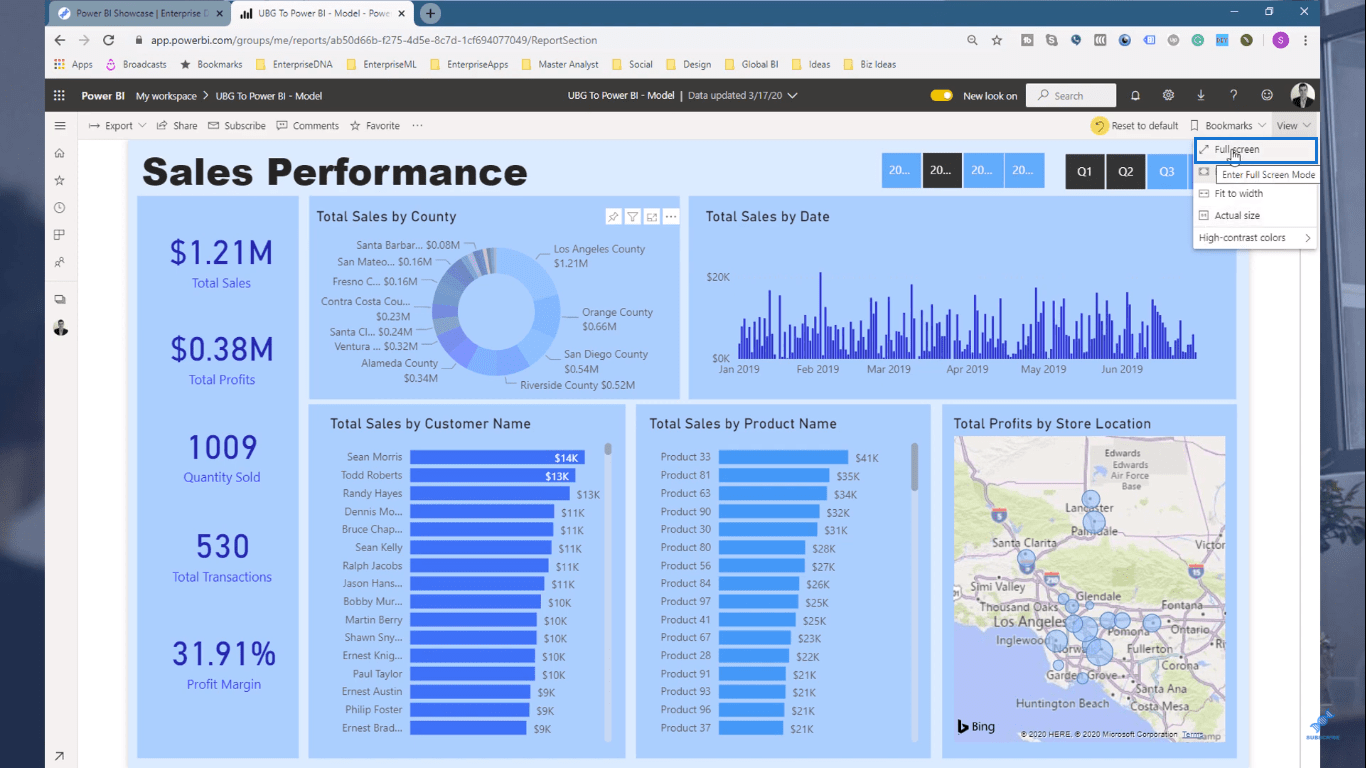1366x768 pixels.
Task: Open the Power BI app launcher grid
Action: (59, 96)
